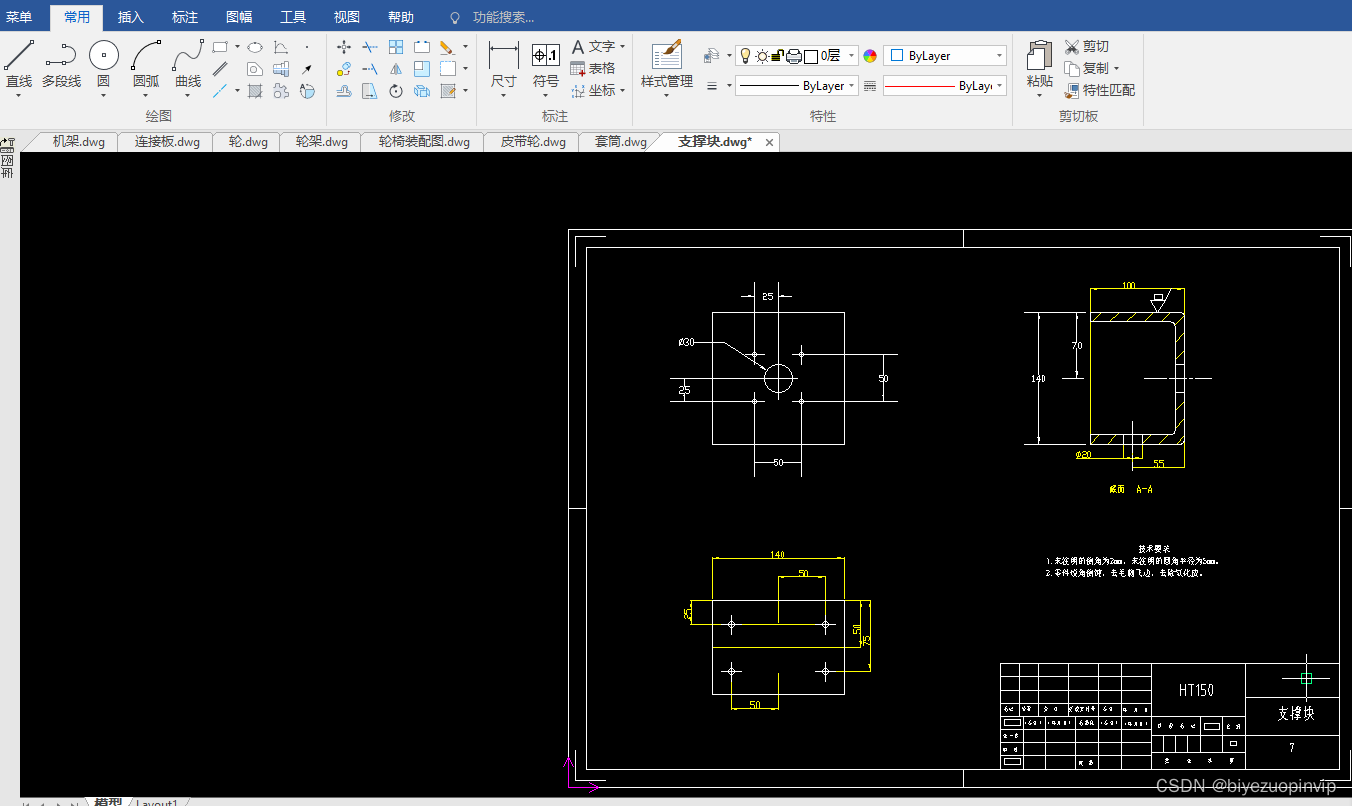Click the 功能搜索 search field
The height and width of the screenshot is (806, 1352).
(x=503, y=17)
